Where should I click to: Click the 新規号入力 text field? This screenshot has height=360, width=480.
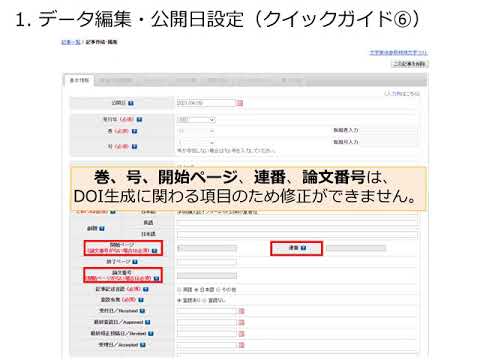[388, 142]
